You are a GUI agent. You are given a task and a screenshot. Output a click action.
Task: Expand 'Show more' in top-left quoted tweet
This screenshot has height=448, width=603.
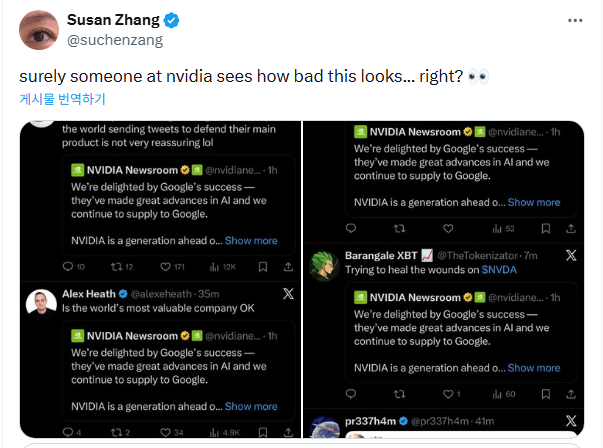pos(251,240)
